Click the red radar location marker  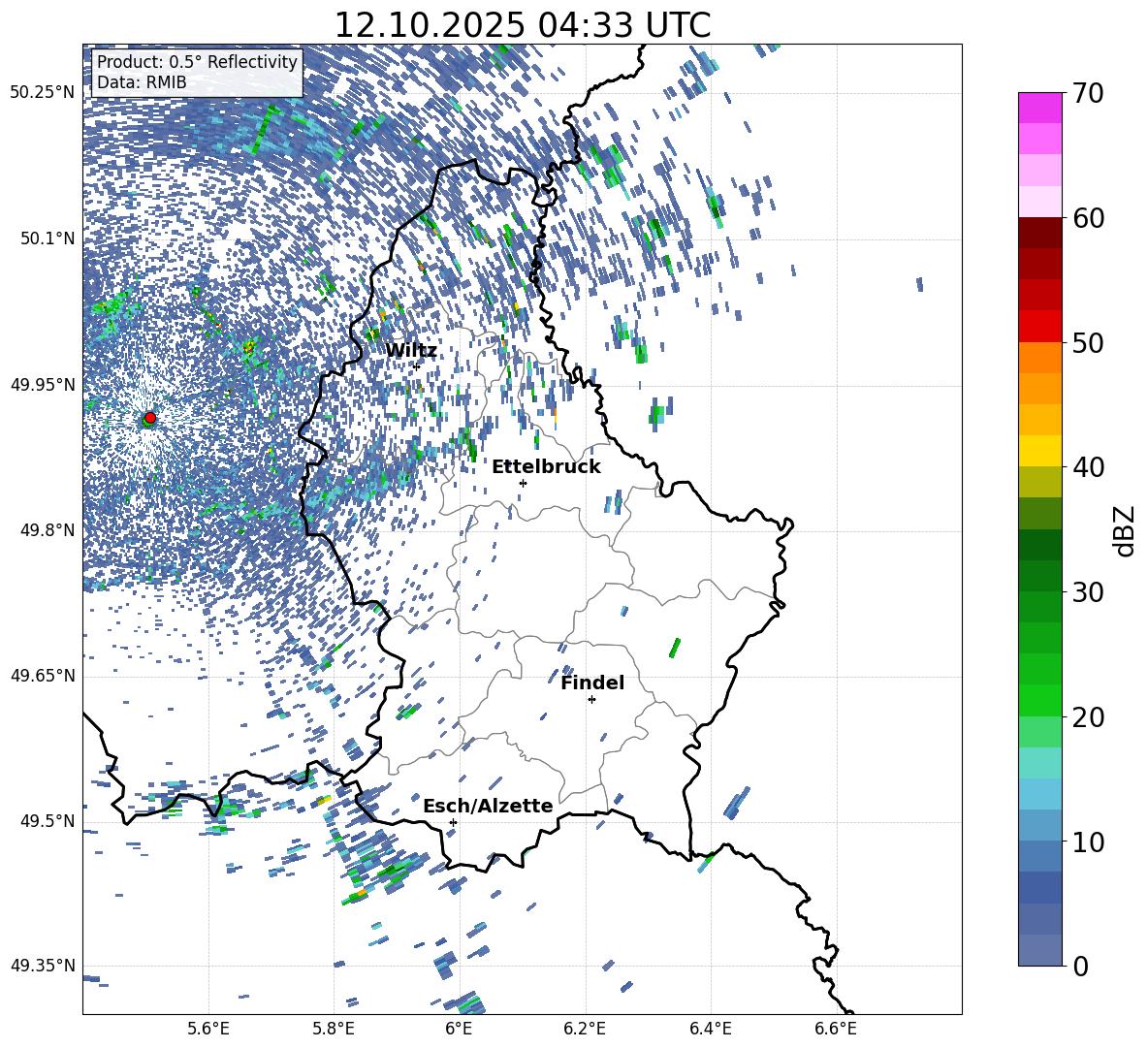149,418
